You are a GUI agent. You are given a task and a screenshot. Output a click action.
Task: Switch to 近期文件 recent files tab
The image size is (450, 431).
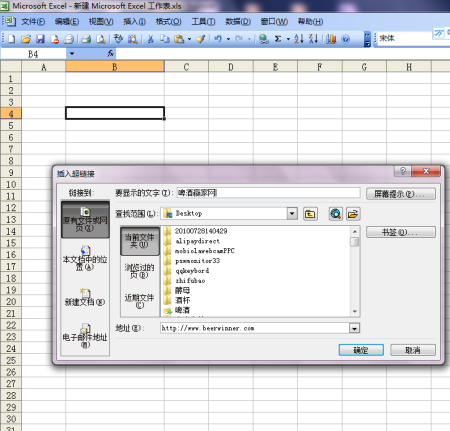[140, 301]
